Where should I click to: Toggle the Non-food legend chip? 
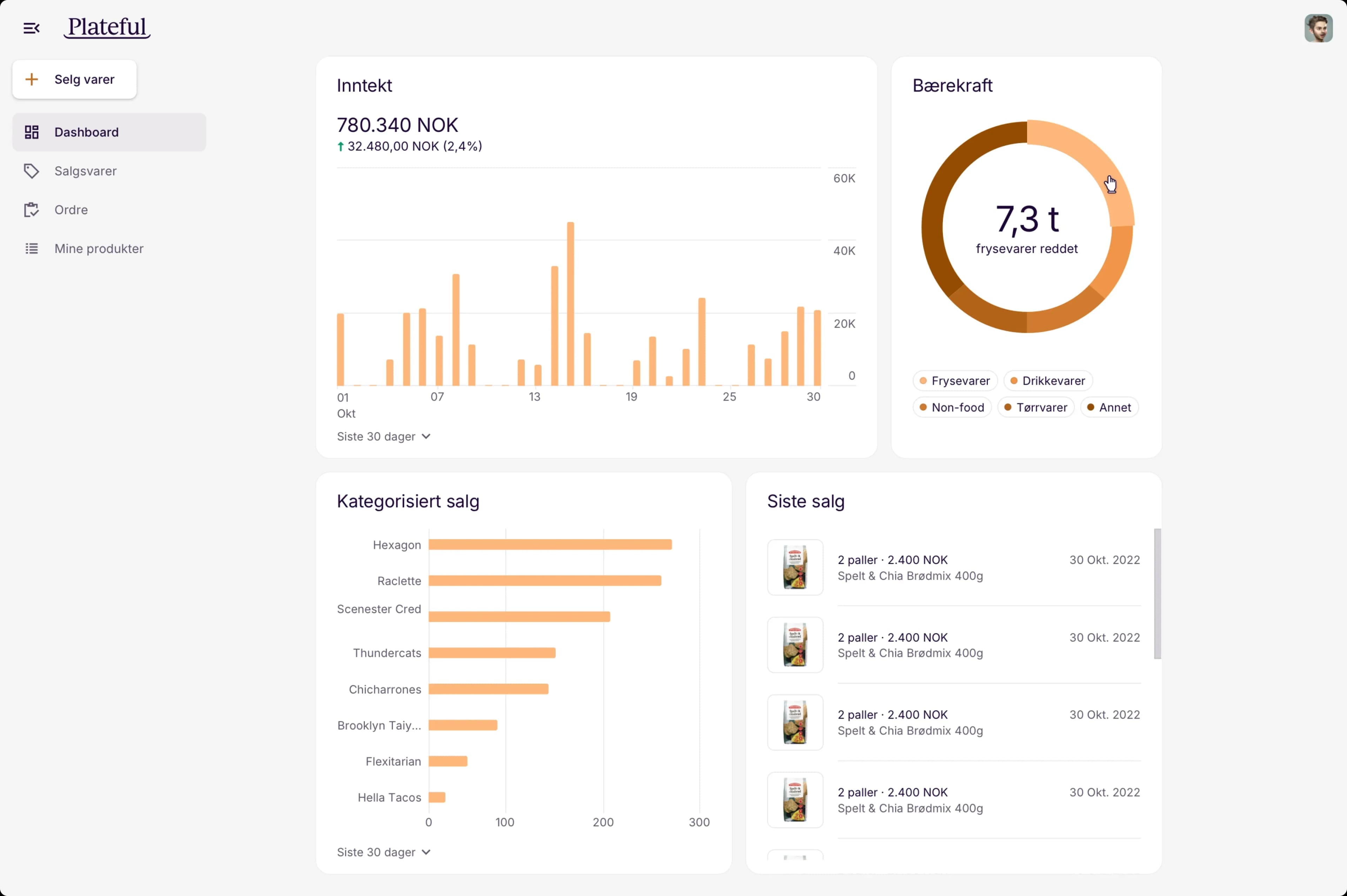[952, 407]
